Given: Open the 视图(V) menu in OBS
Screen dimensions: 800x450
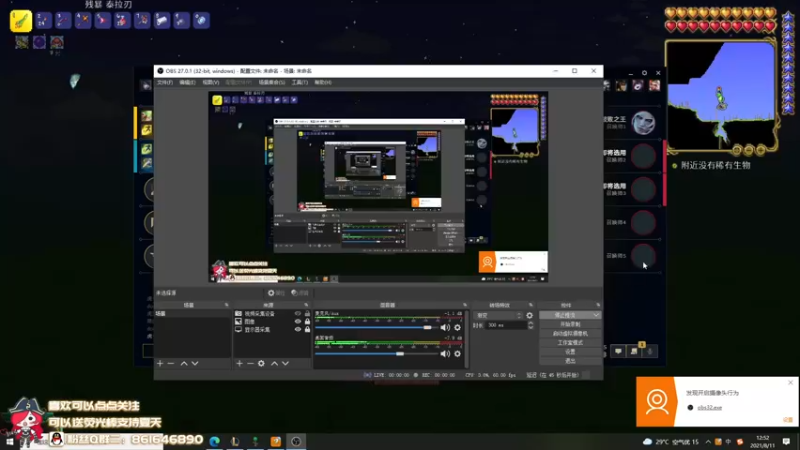Looking at the screenshot, I should 211,82.
